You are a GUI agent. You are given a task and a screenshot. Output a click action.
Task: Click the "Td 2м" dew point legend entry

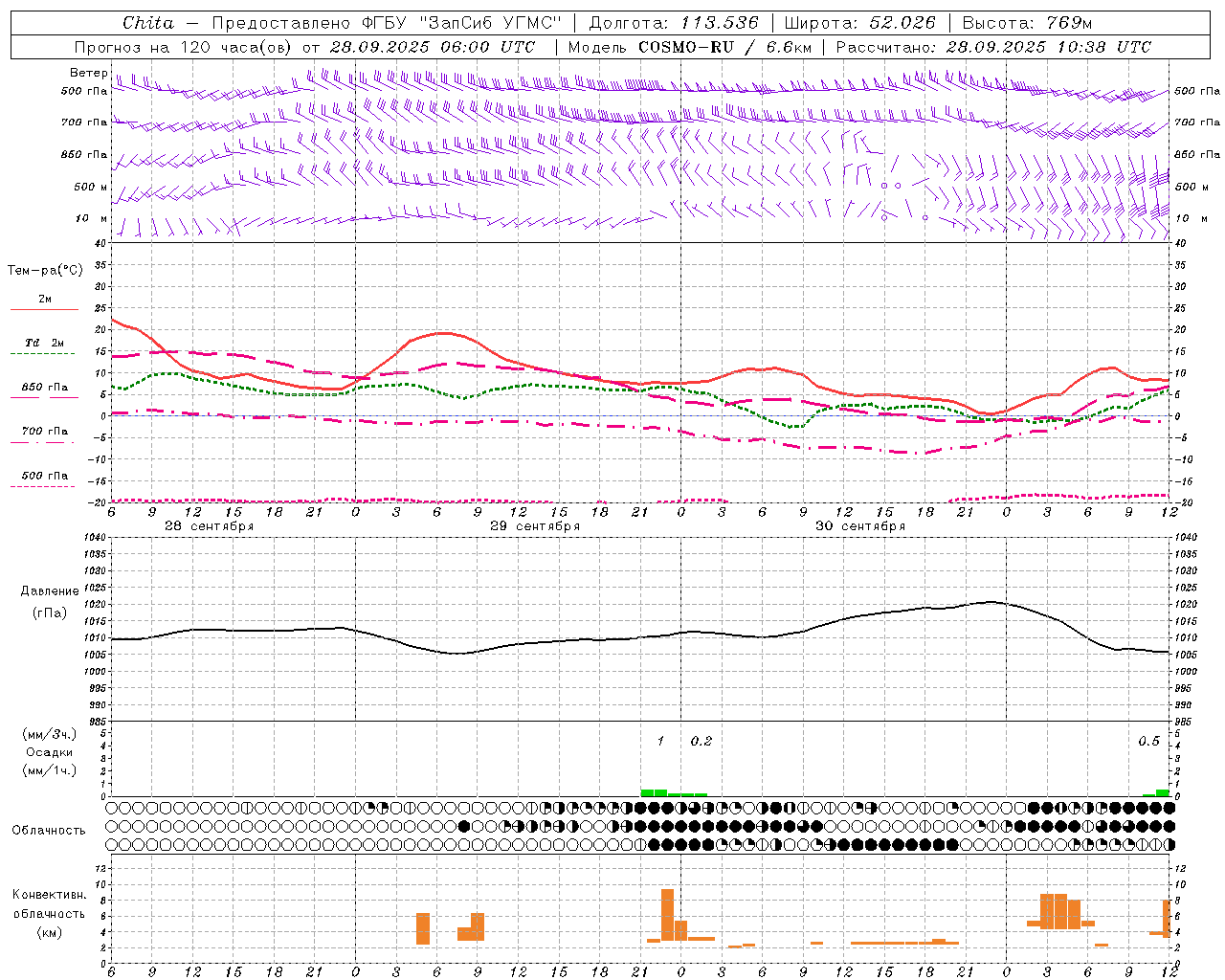[x=45, y=343]
